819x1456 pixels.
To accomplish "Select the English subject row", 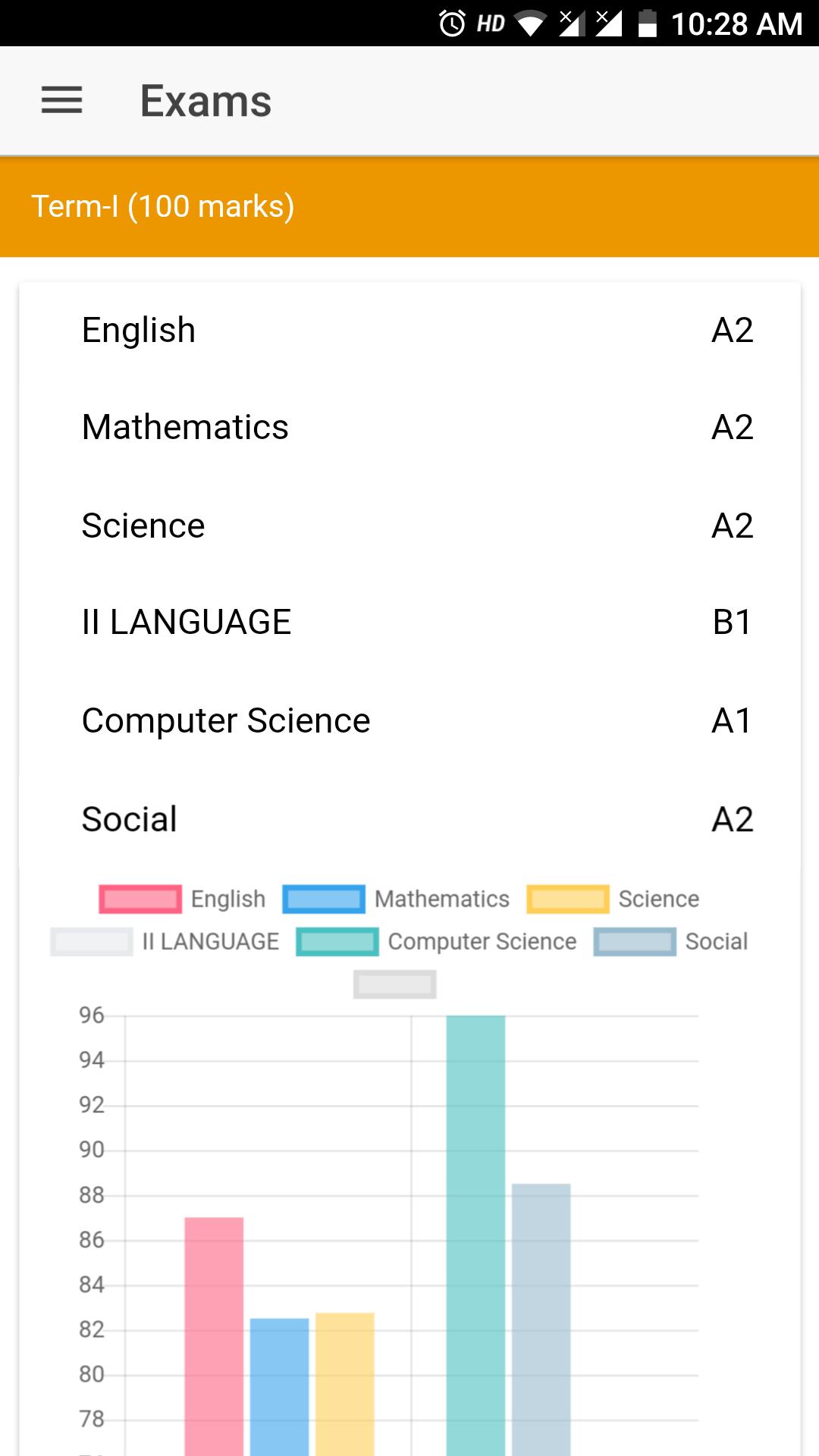I will [409, 331].
